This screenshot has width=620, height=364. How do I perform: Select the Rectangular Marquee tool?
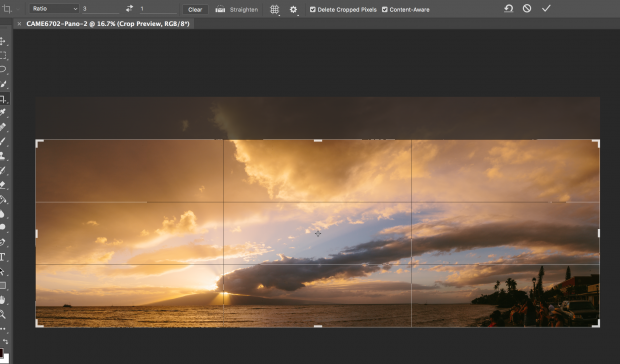[x=3, y=56]
